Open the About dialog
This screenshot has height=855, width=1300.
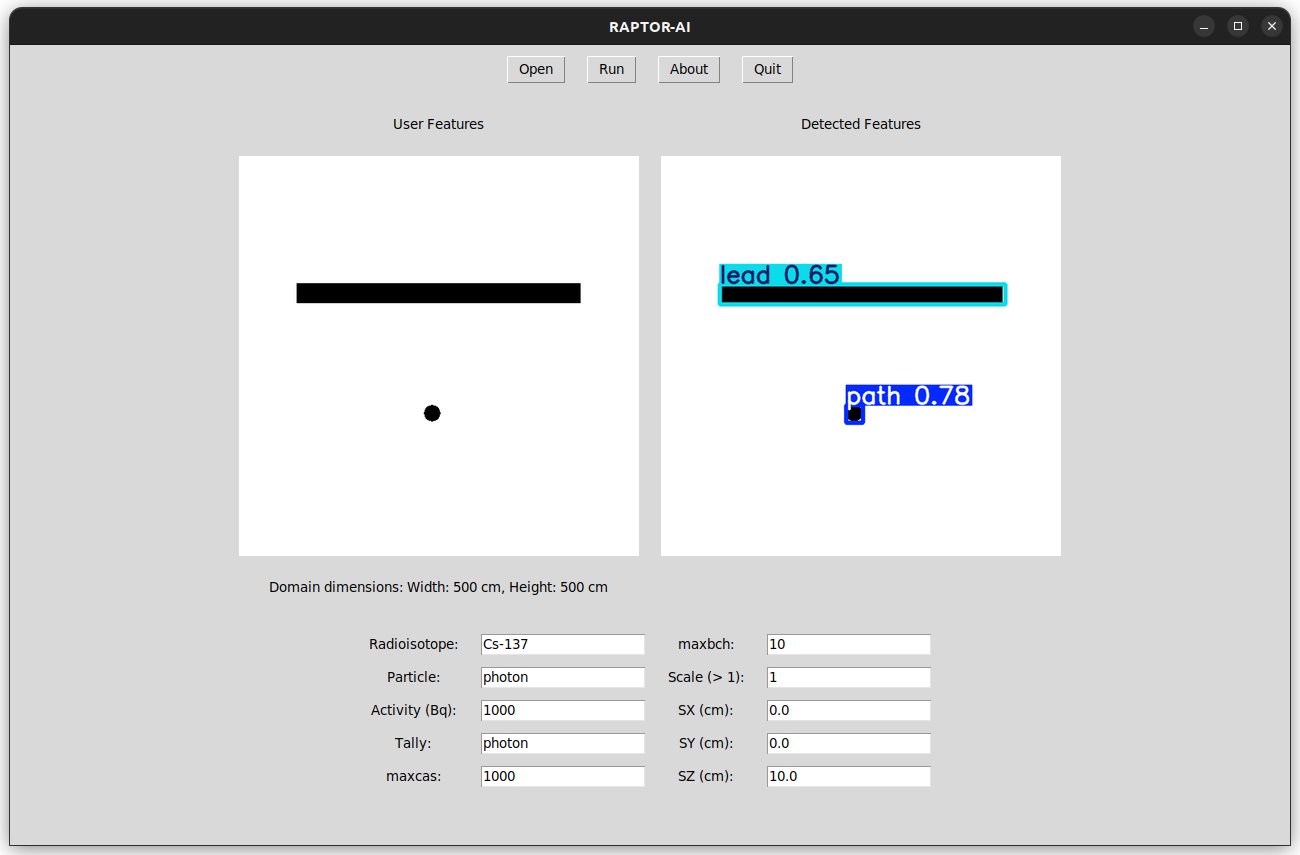(x=688, y=69)
